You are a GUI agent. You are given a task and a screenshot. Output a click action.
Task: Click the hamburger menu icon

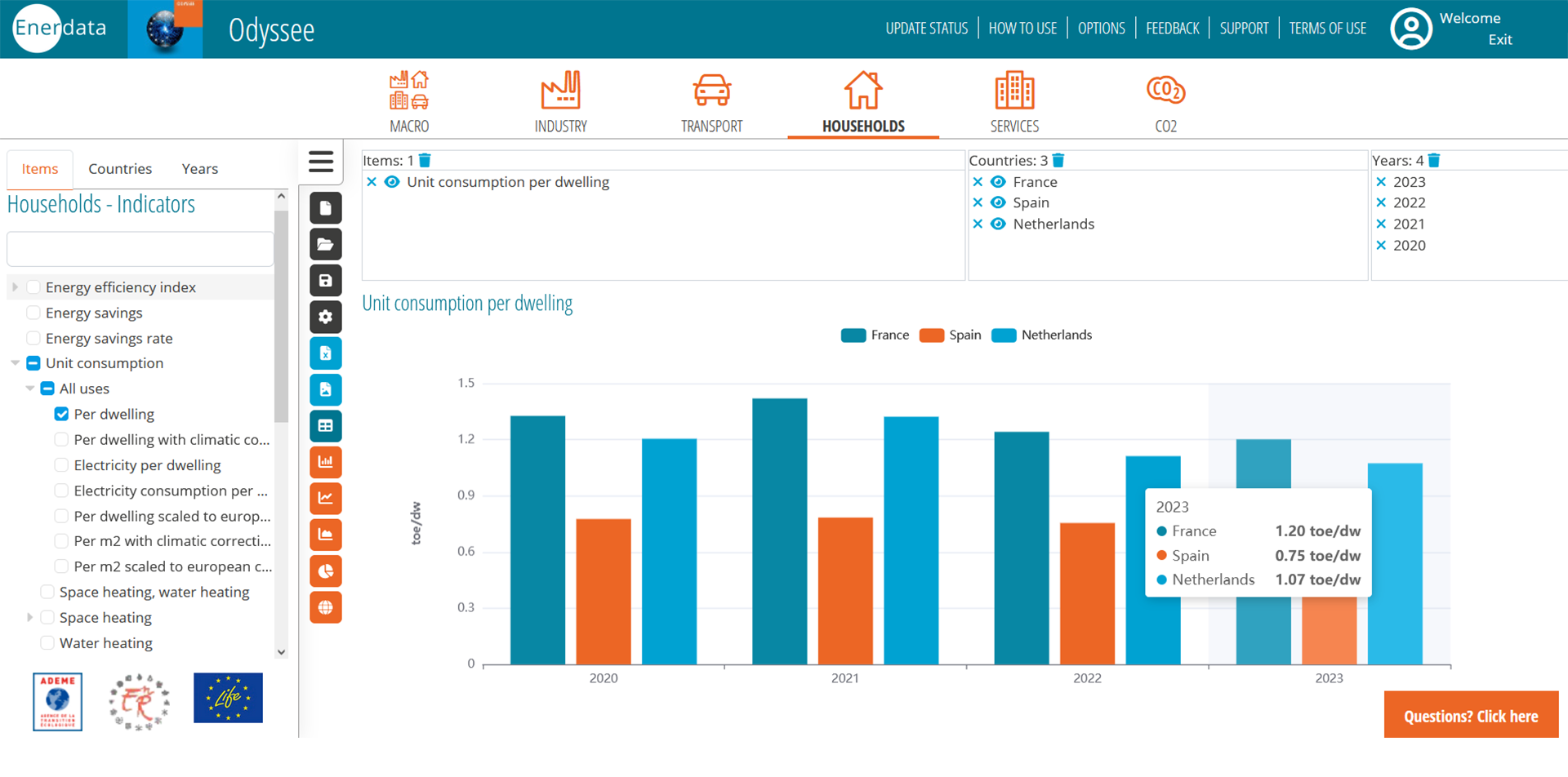click(321, 162)
